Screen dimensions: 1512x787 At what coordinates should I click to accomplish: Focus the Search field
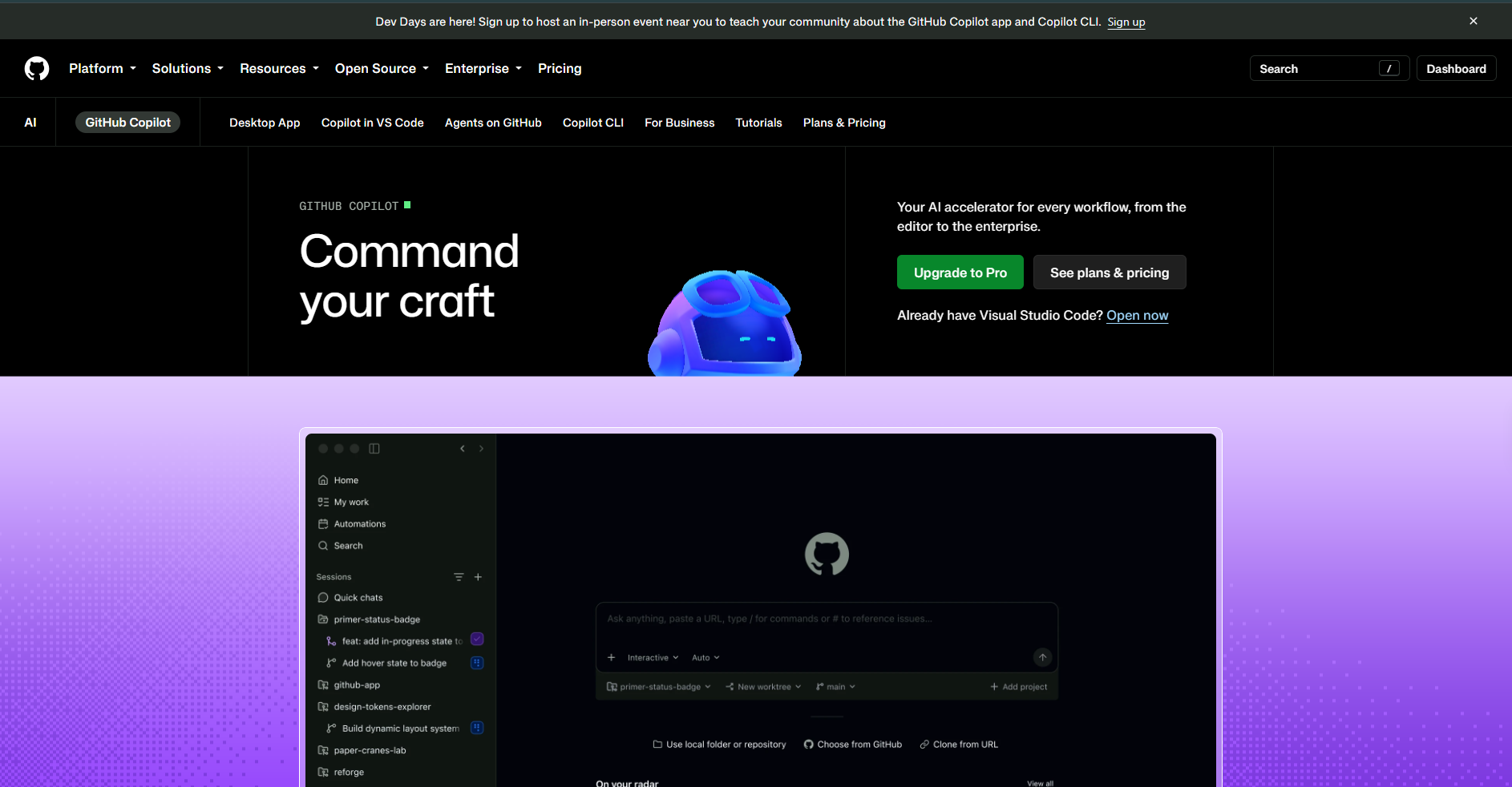point(1329,69)
